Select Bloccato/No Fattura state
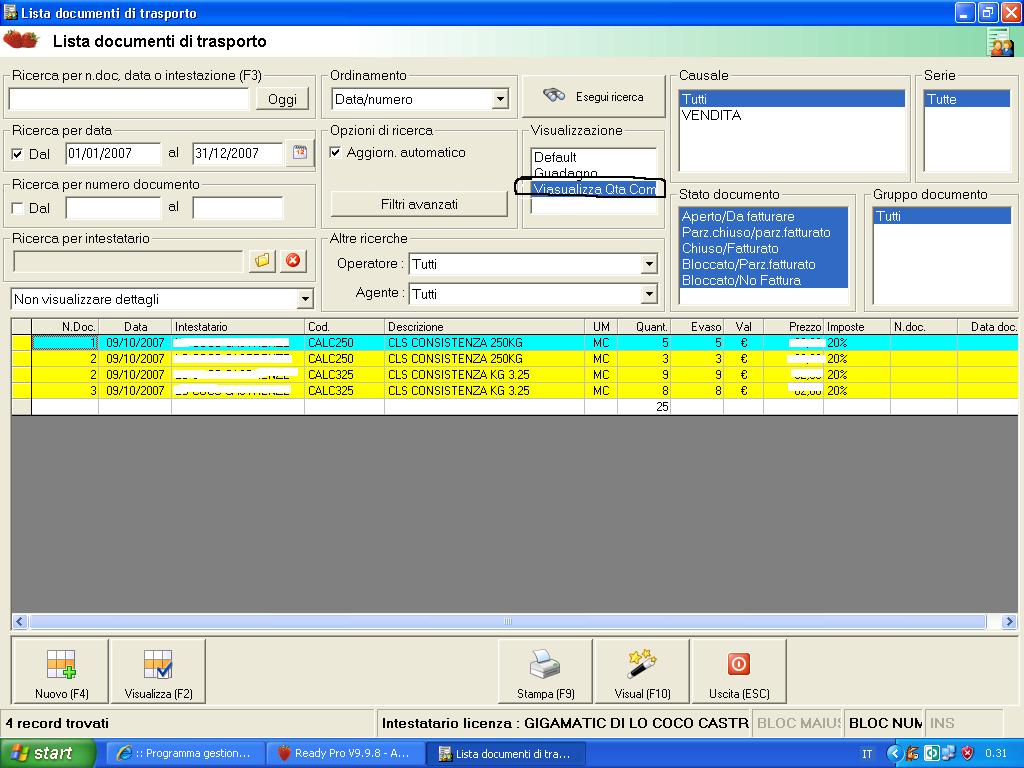This screenshot has width=1024, height=768. (763, 280)
